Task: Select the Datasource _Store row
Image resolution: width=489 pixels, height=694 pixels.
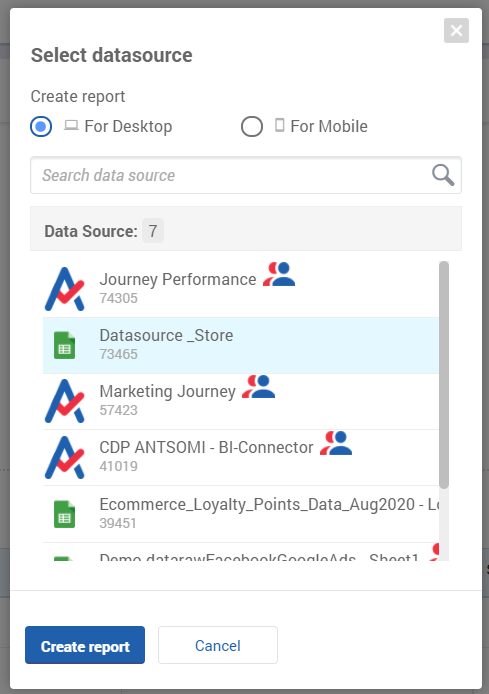Action: (x=241, y=345)
